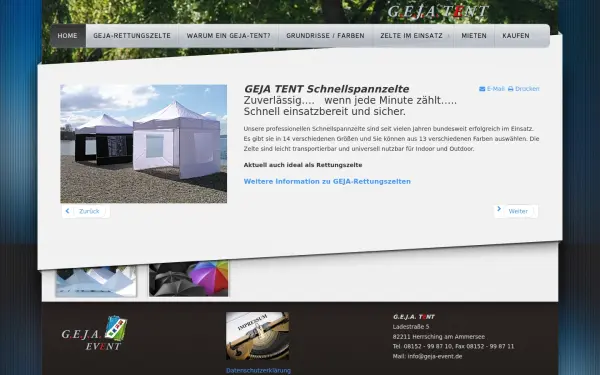Open the white tents thumbnail image
This screenshot has width=600, height=375.
tap(96, 281)
